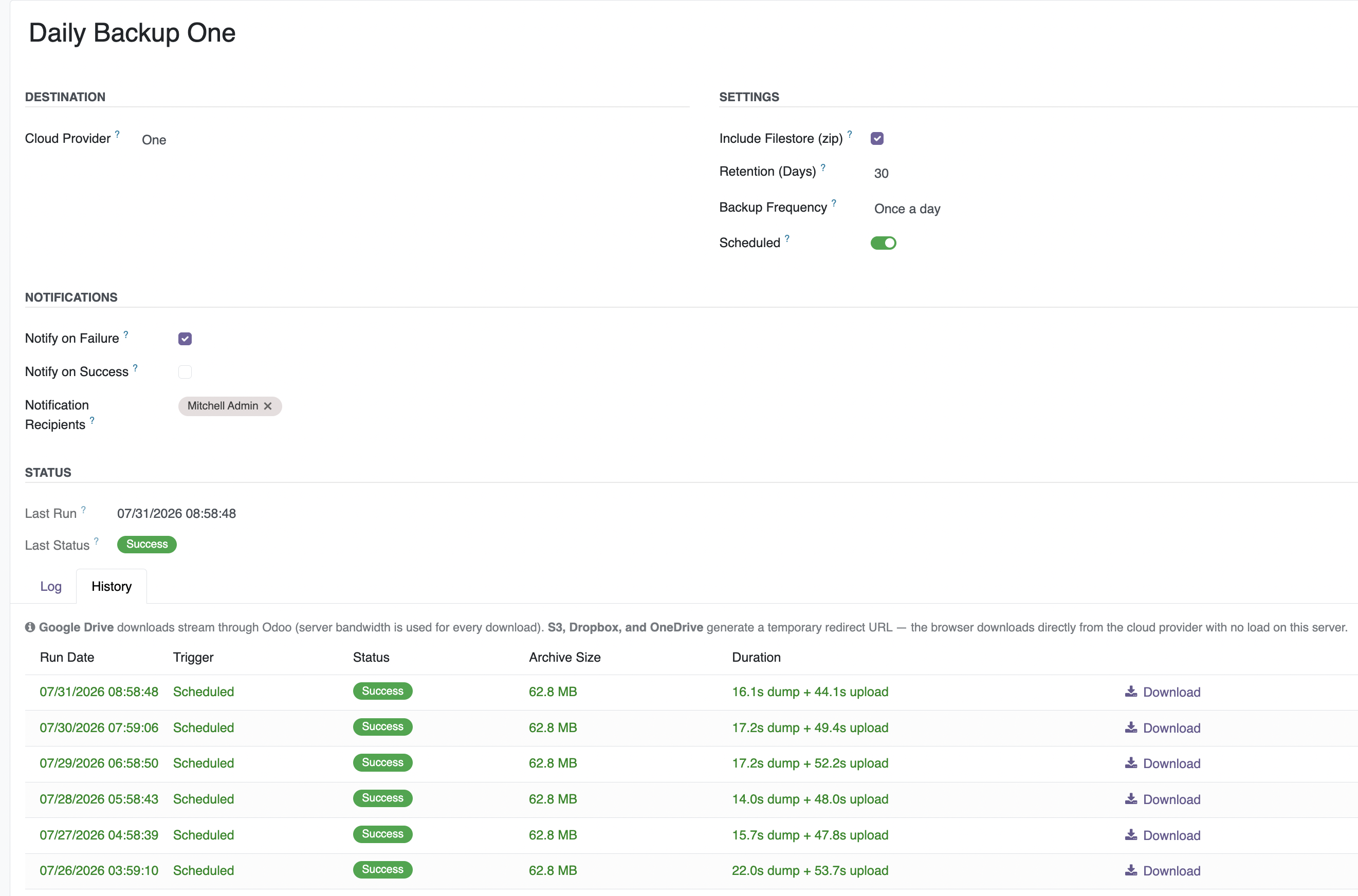Click download icon for 07/28/2026 backup

click(1130, 799)
